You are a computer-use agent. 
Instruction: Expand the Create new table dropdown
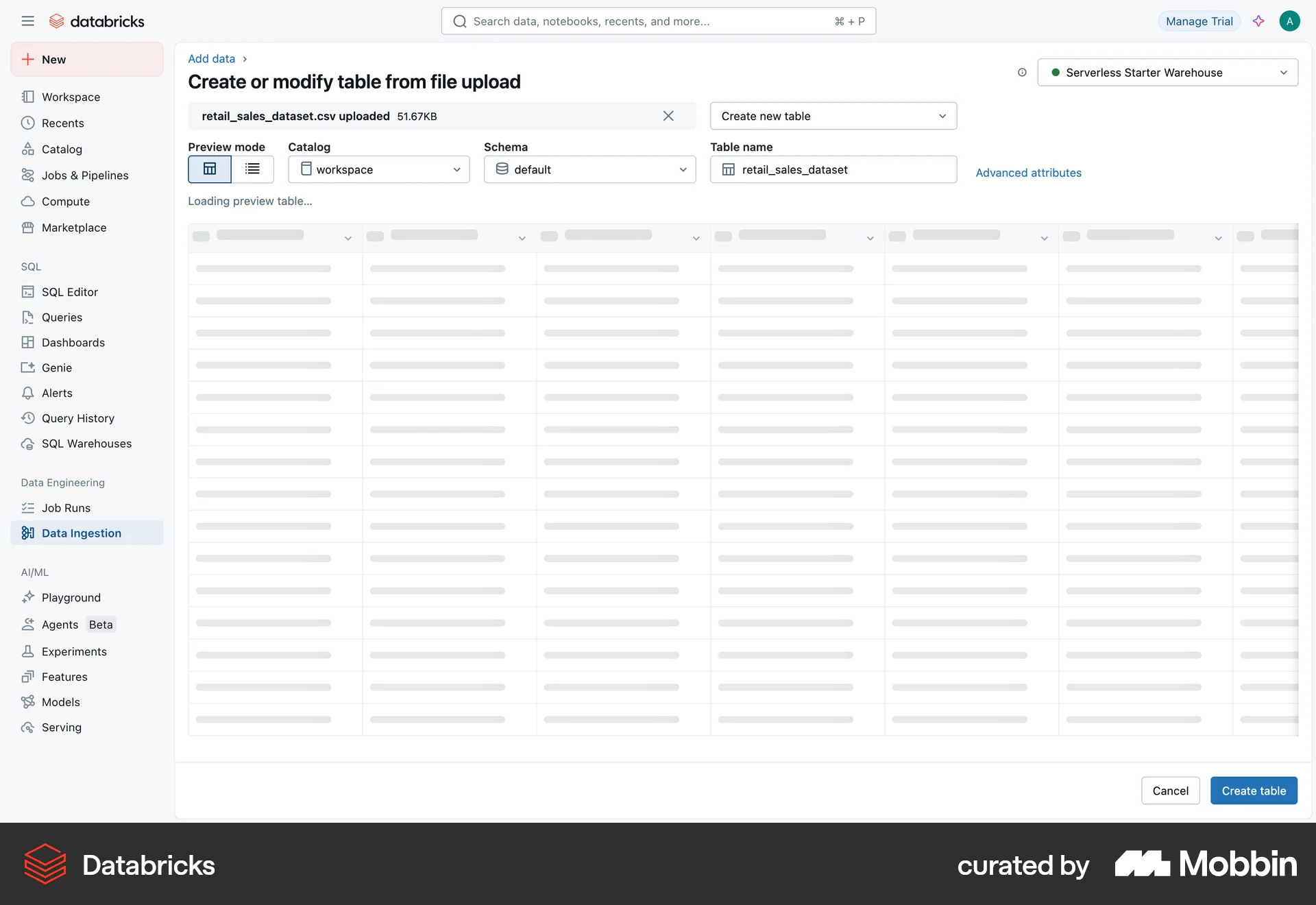(833, 116)
